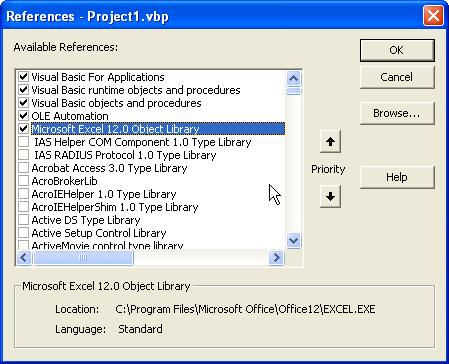Uncheck OLE Automation reference

coord(23,116)
